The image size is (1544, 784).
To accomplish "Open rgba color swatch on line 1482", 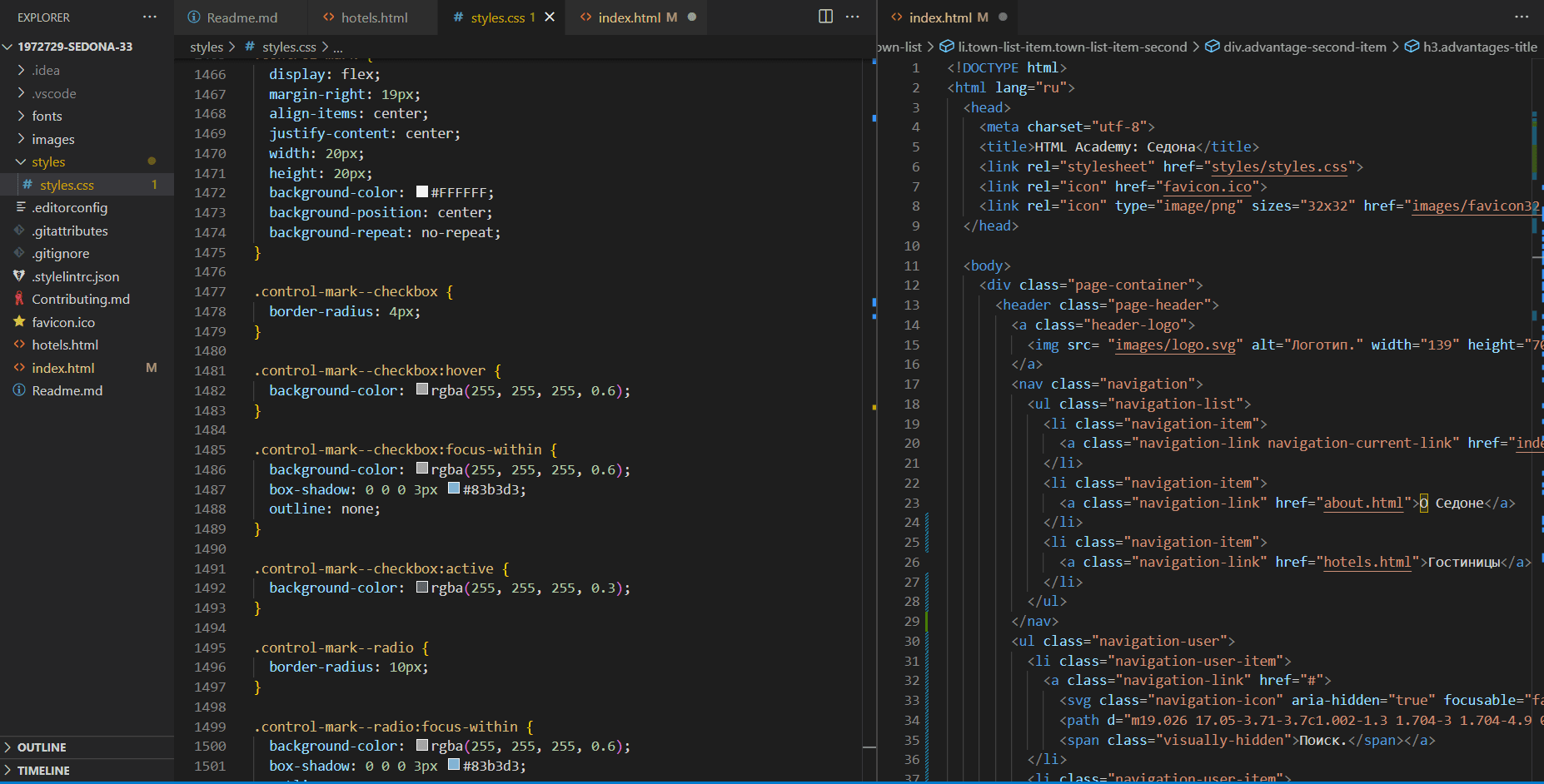I will (x=422, y=390).
